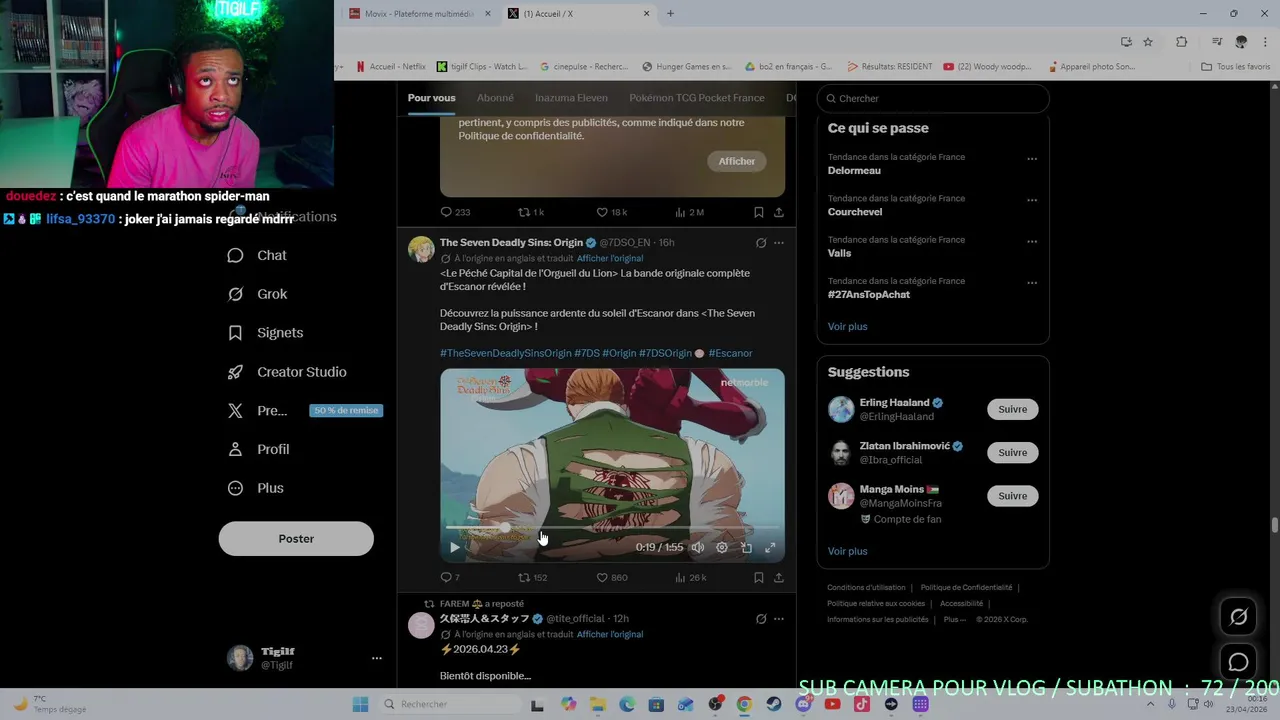Viewport: 1280px width, 720px height.
Task: Switch to the Inazuma Eleven tab
Action: tap(571, 98)
